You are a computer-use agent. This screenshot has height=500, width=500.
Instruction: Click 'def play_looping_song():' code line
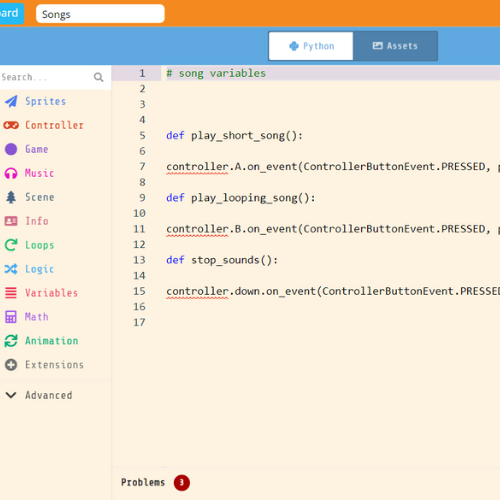coord(241,198)
